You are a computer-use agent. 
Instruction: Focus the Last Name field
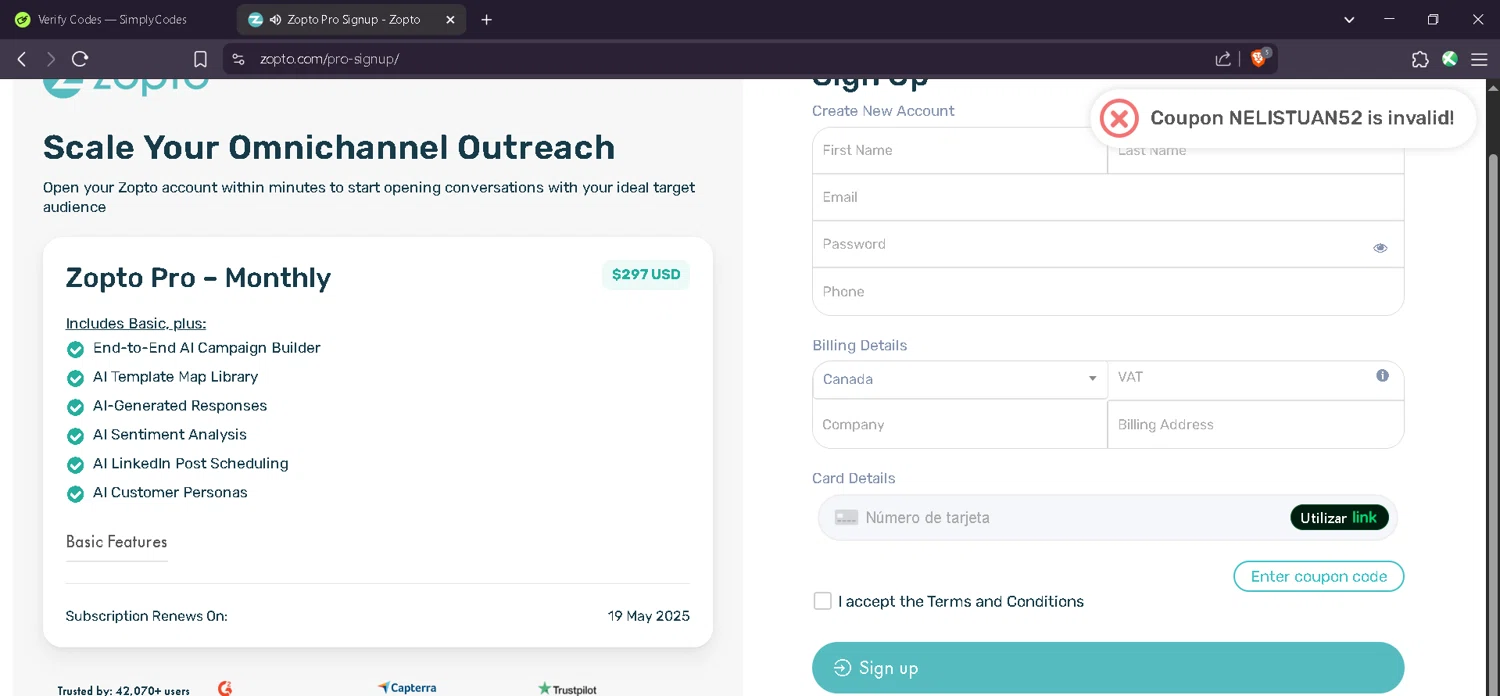(1256, 150)
